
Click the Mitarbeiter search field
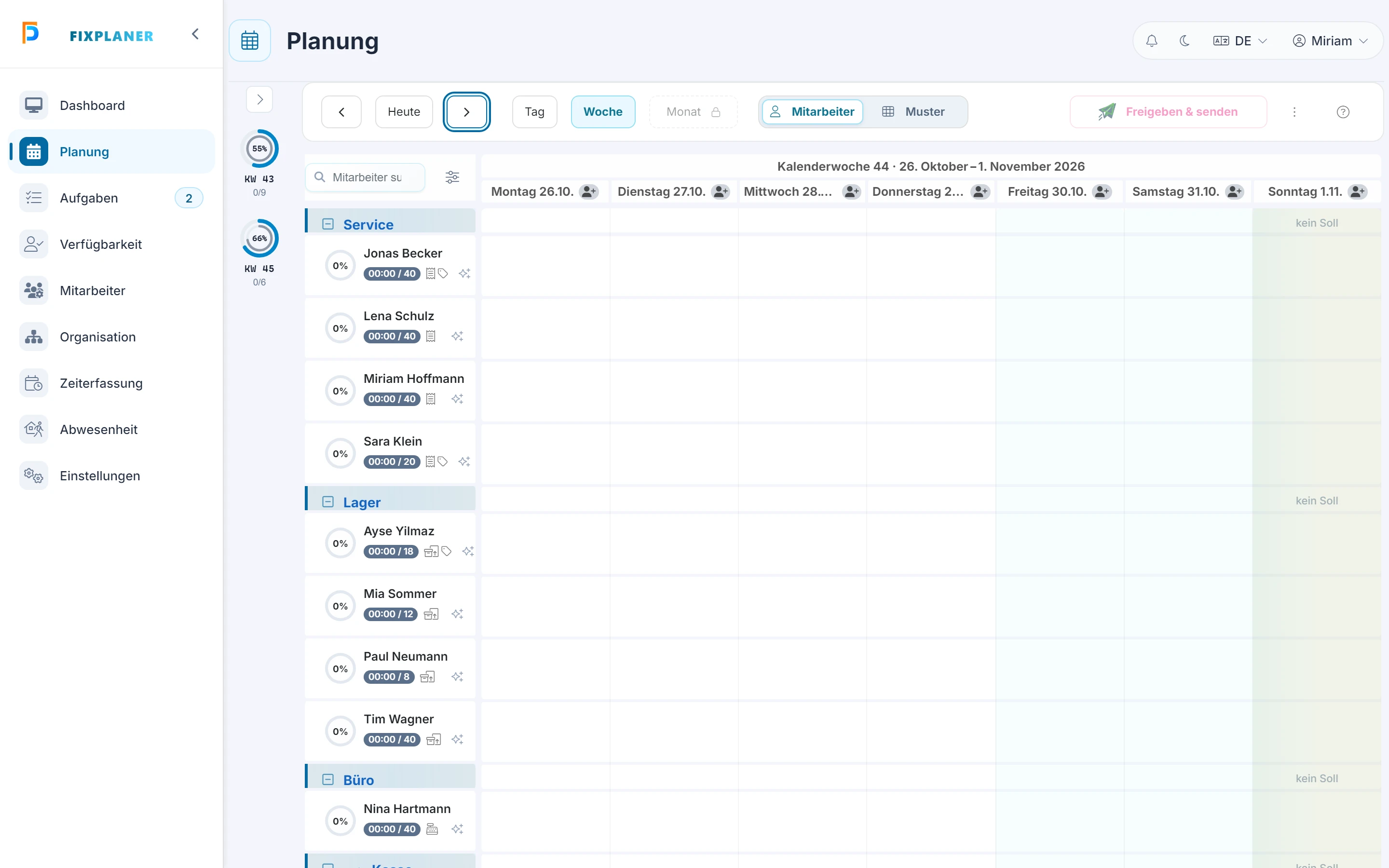[x=366, y=177]
